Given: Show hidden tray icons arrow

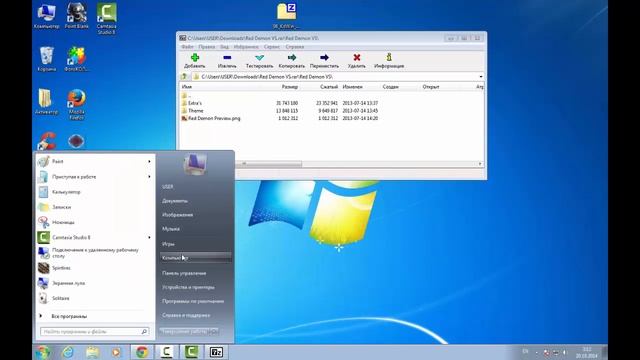Looking at the screenshot, I should pyautogui.click(x=536, y=353).
